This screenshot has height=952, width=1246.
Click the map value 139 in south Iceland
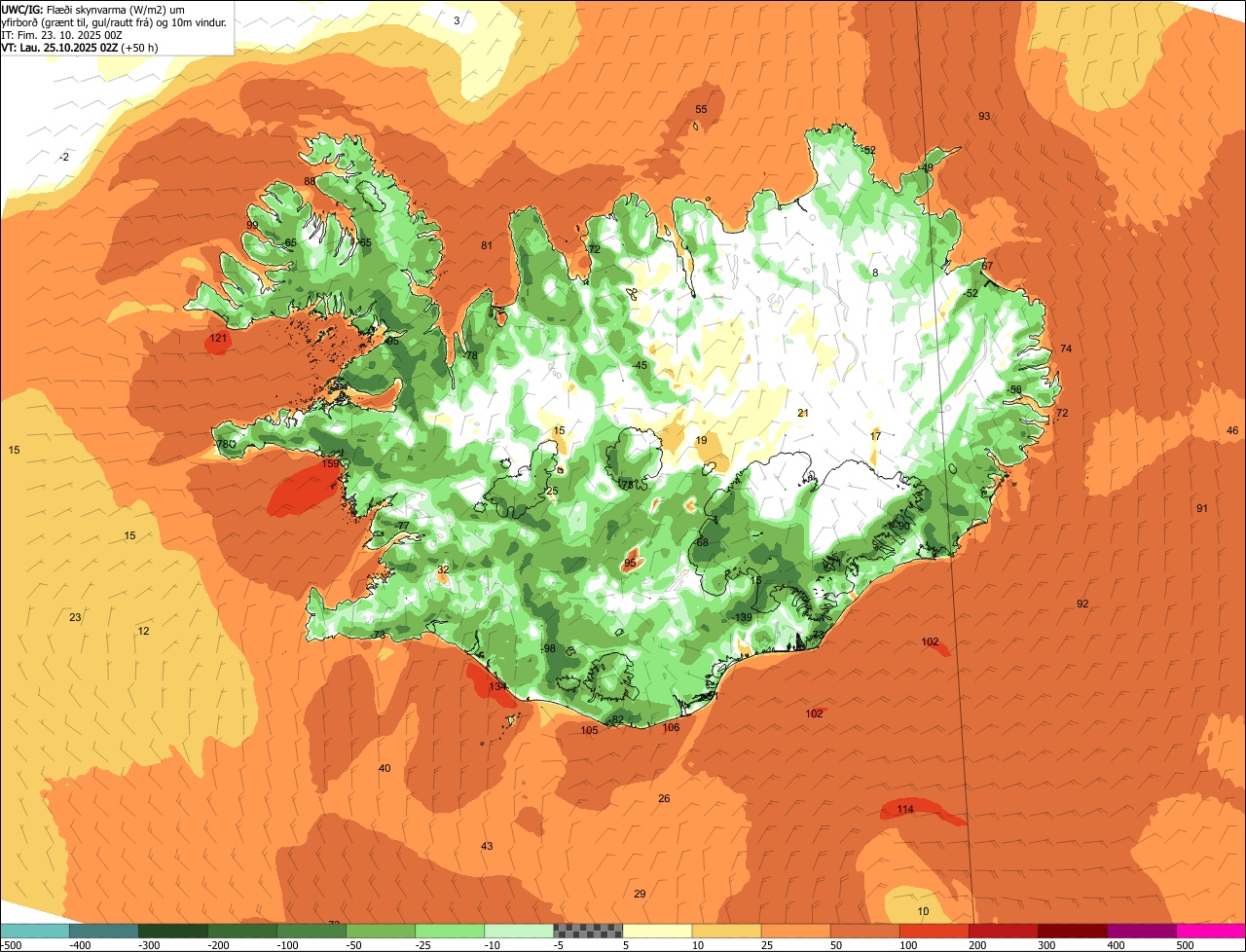743,618
